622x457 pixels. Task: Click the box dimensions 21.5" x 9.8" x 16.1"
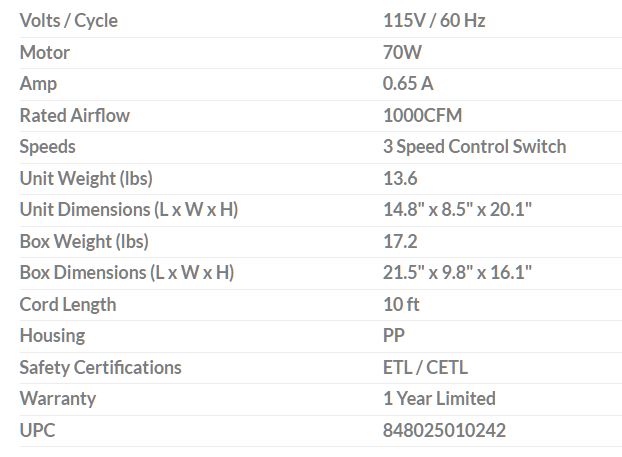pyautogui.click(x=457, y=273)
